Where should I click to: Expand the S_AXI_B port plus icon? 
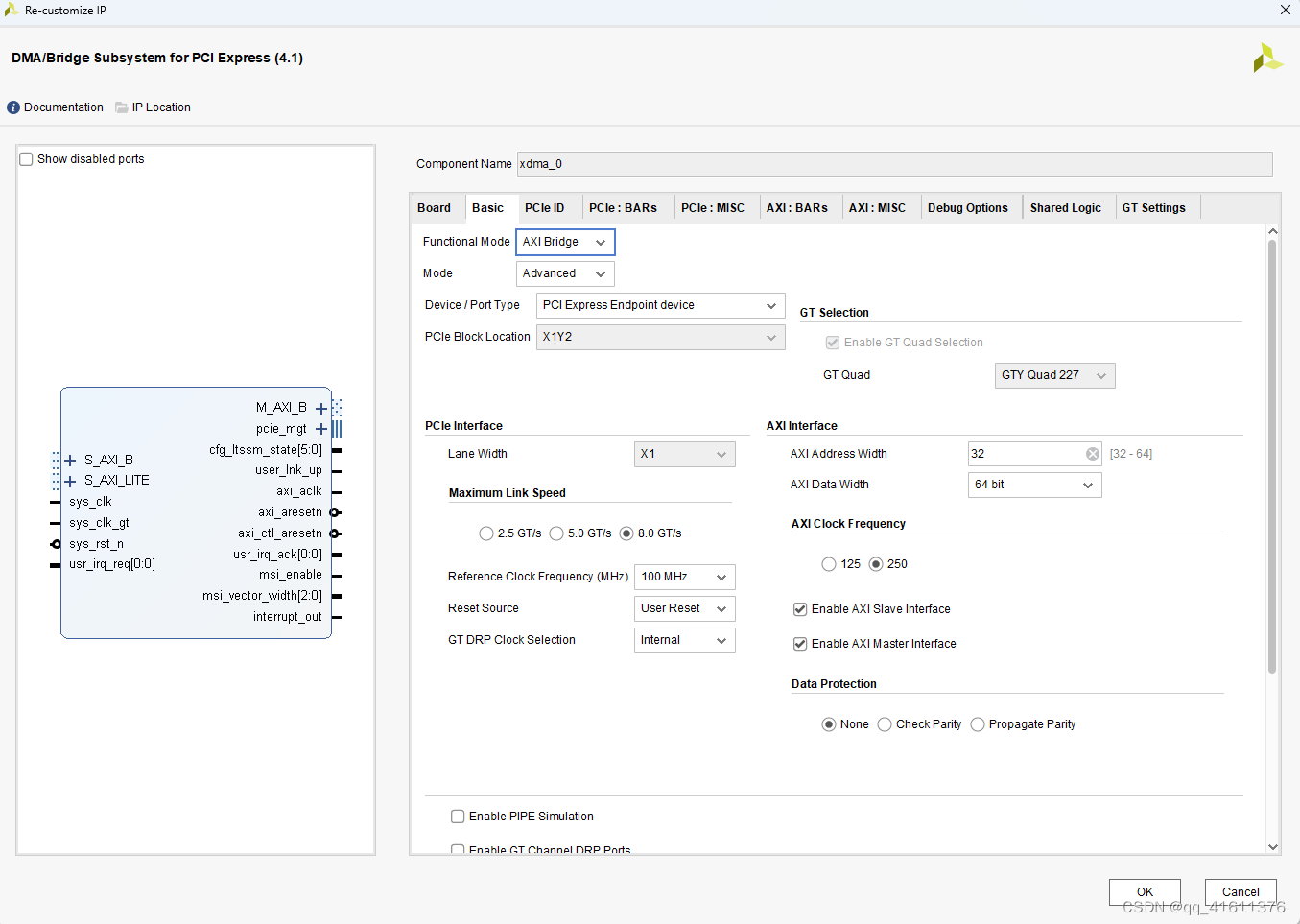tap(70, 461)
